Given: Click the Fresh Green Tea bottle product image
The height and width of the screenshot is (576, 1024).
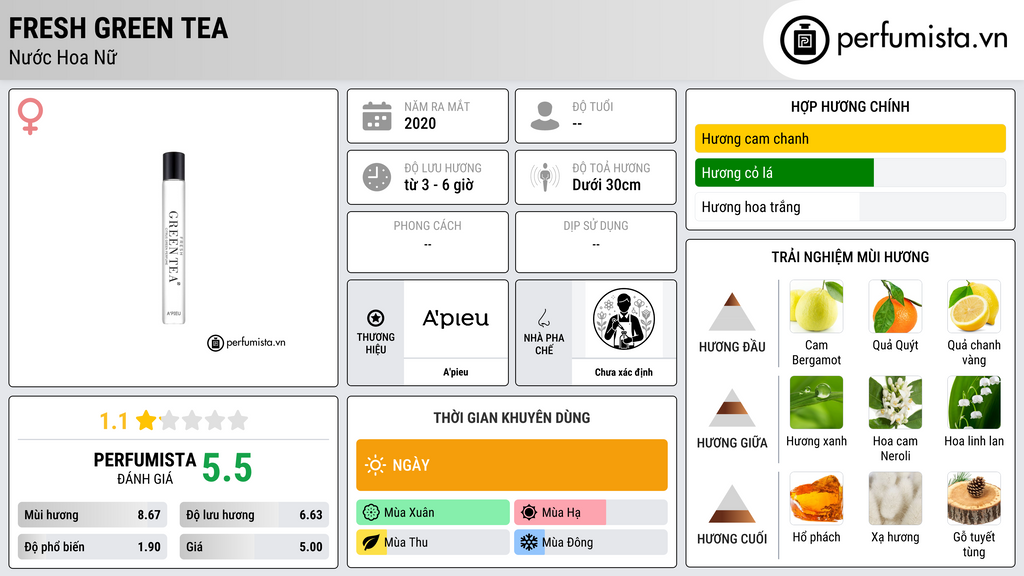Looking at the screenshot, I should [174, 238].
